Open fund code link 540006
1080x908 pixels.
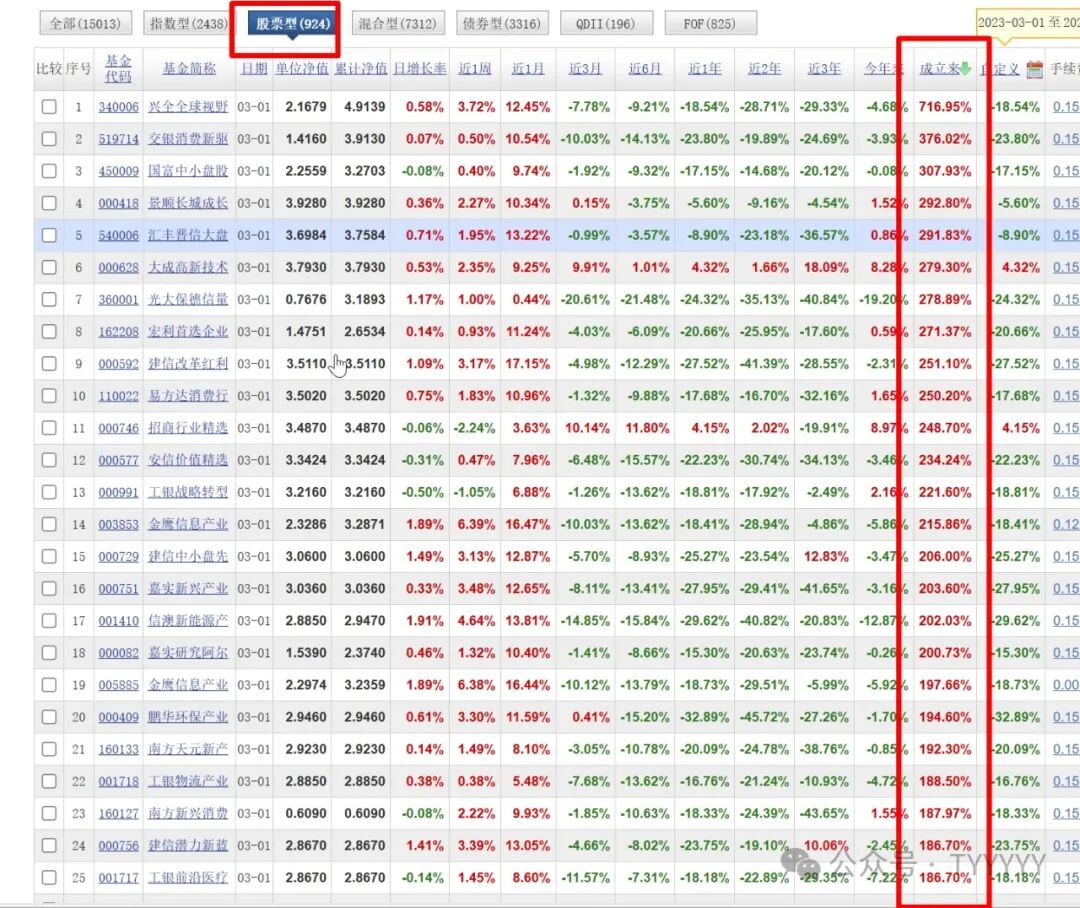coord(118,235)
